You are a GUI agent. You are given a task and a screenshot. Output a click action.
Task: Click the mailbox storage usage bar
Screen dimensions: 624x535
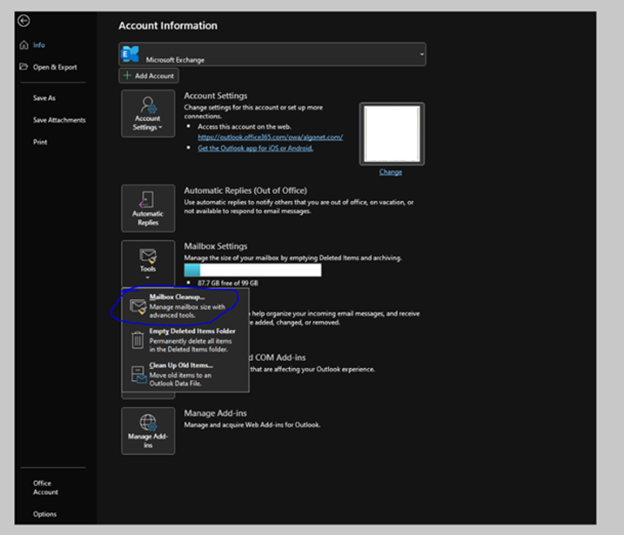tap(253, 270)
